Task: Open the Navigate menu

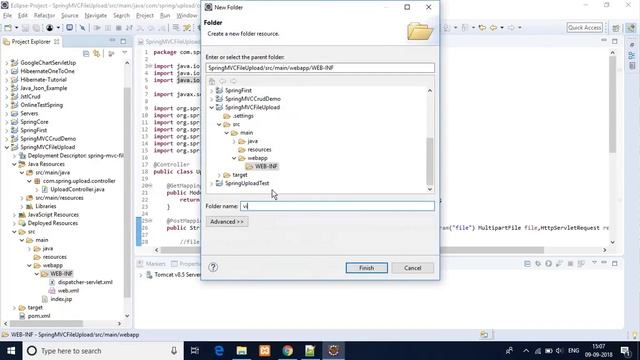Action: (96, 16)
